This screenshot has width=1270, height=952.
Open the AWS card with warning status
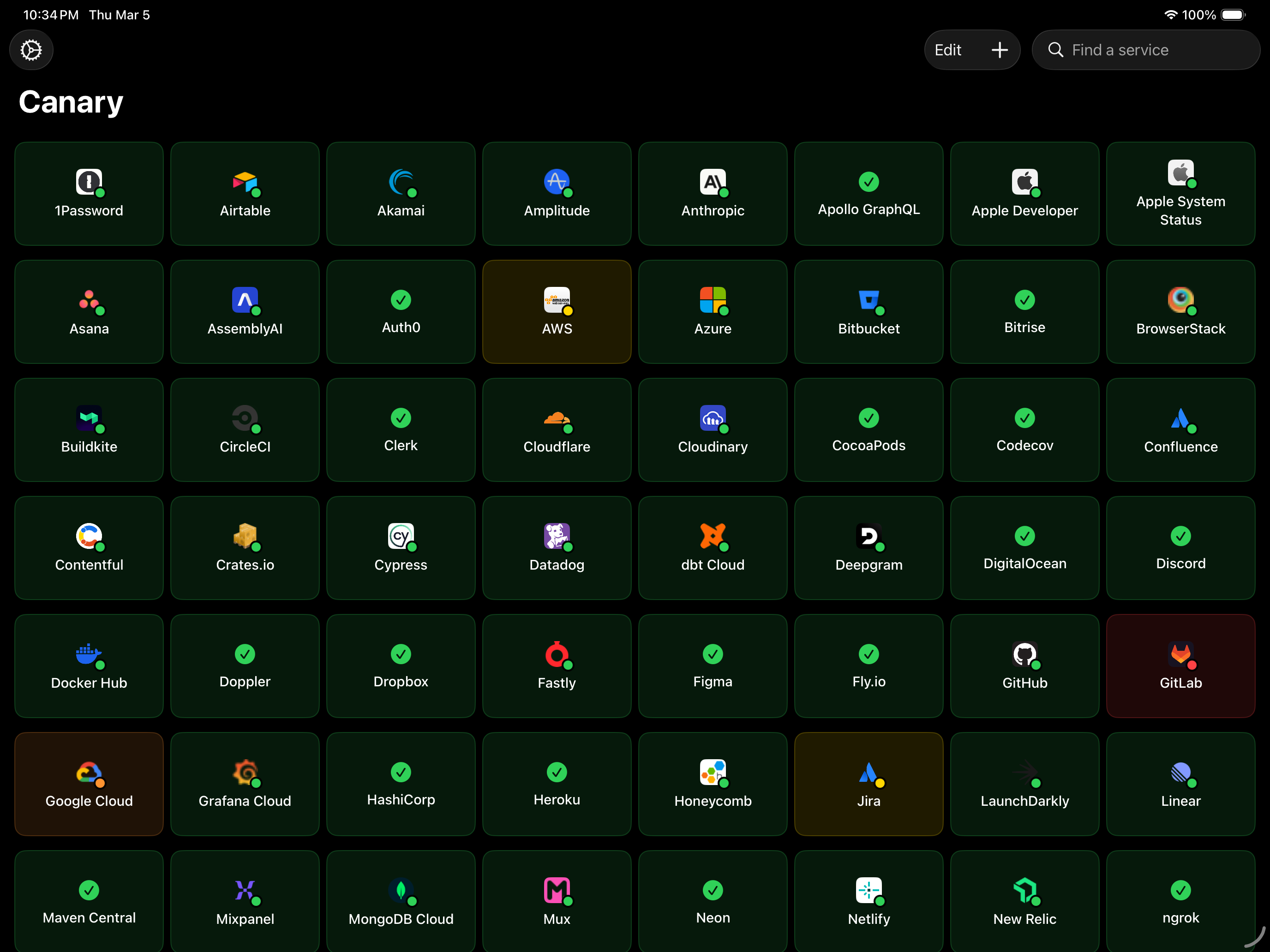pos(557,312)
